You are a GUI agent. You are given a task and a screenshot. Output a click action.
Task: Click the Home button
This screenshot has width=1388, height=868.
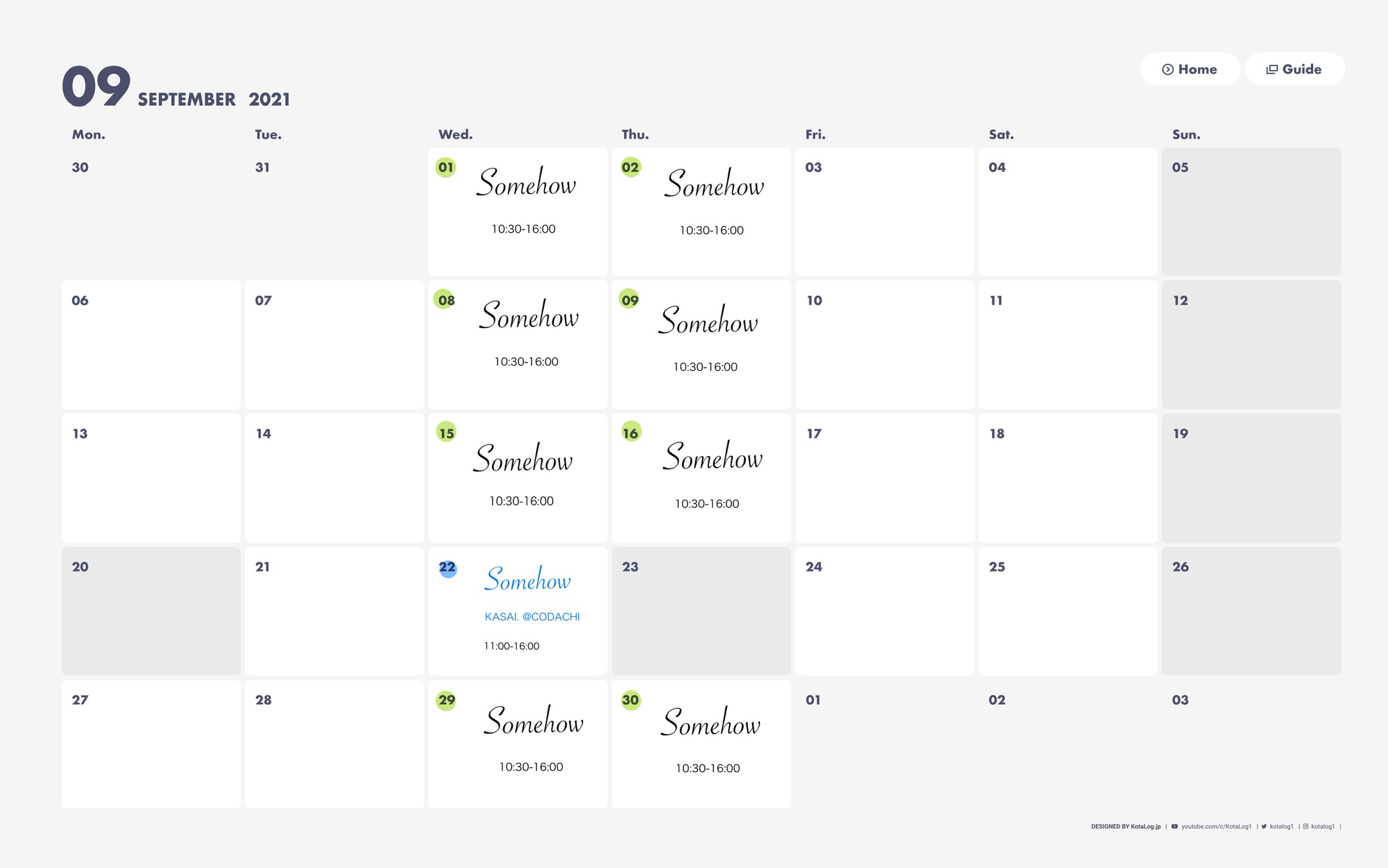(x=1189, y=69)
